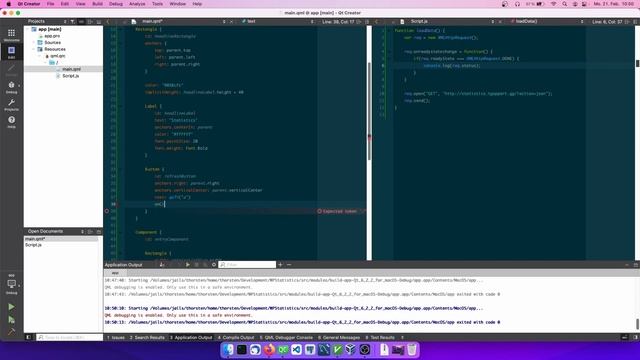Image resolution: width=640 pixels, height=360 pixels.
Task: Open Tools menu in menu bar
Action: click(157, 4)
